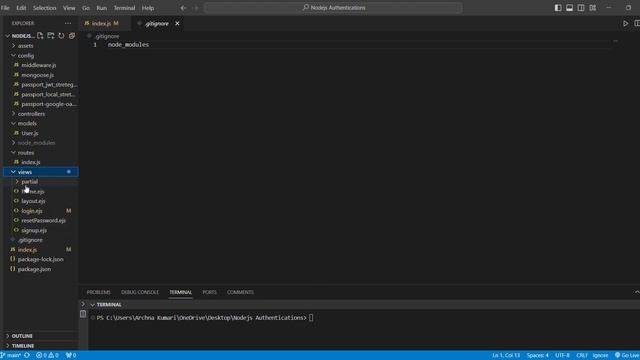Expand the Outline section

(22, 336)
